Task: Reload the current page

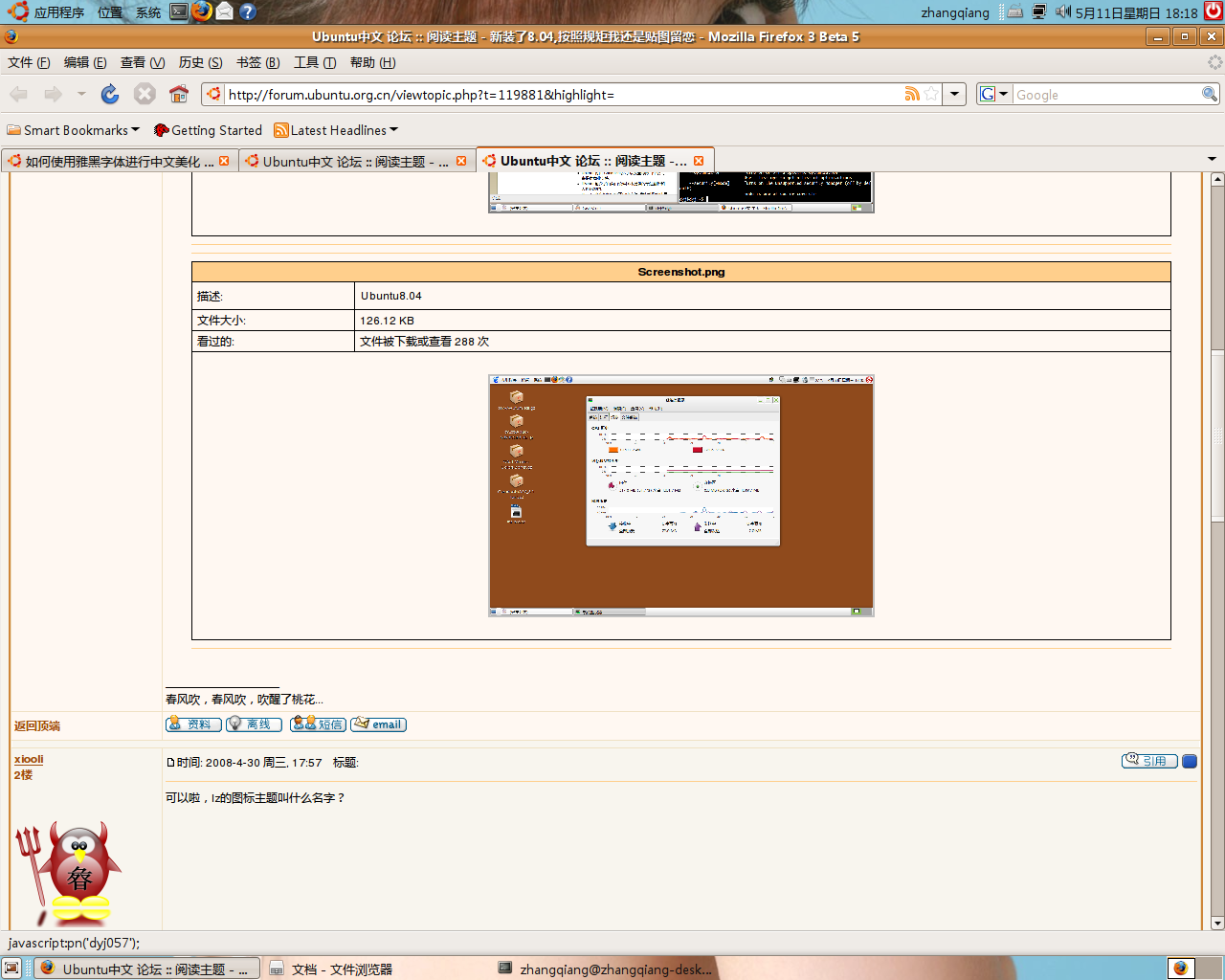Action: click(x=110, y=94)
